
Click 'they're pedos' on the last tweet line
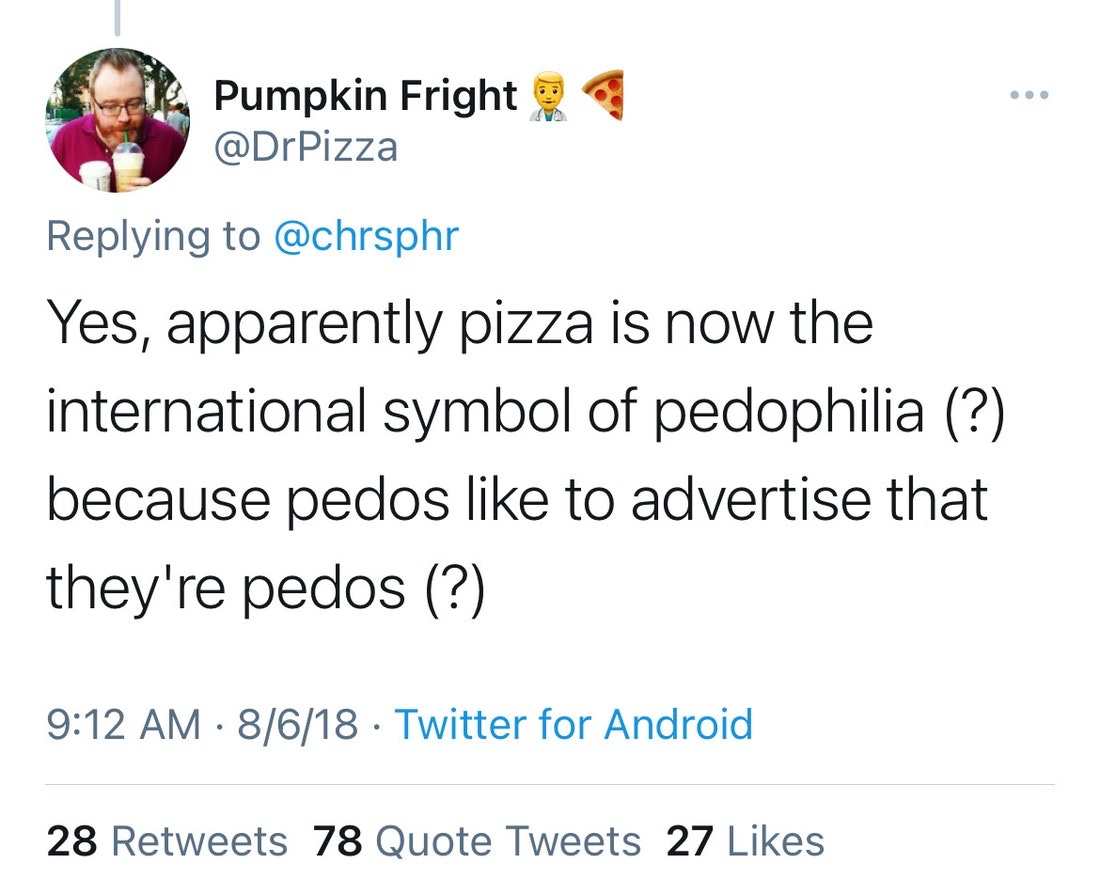click(225, 589)
